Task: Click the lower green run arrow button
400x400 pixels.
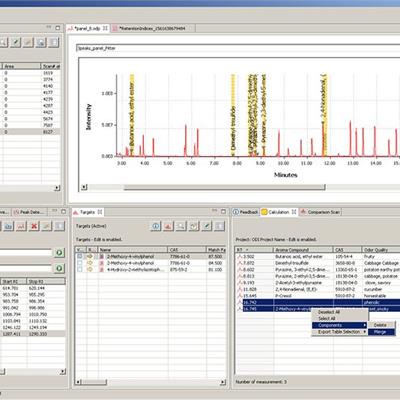Action: [59, 268]
